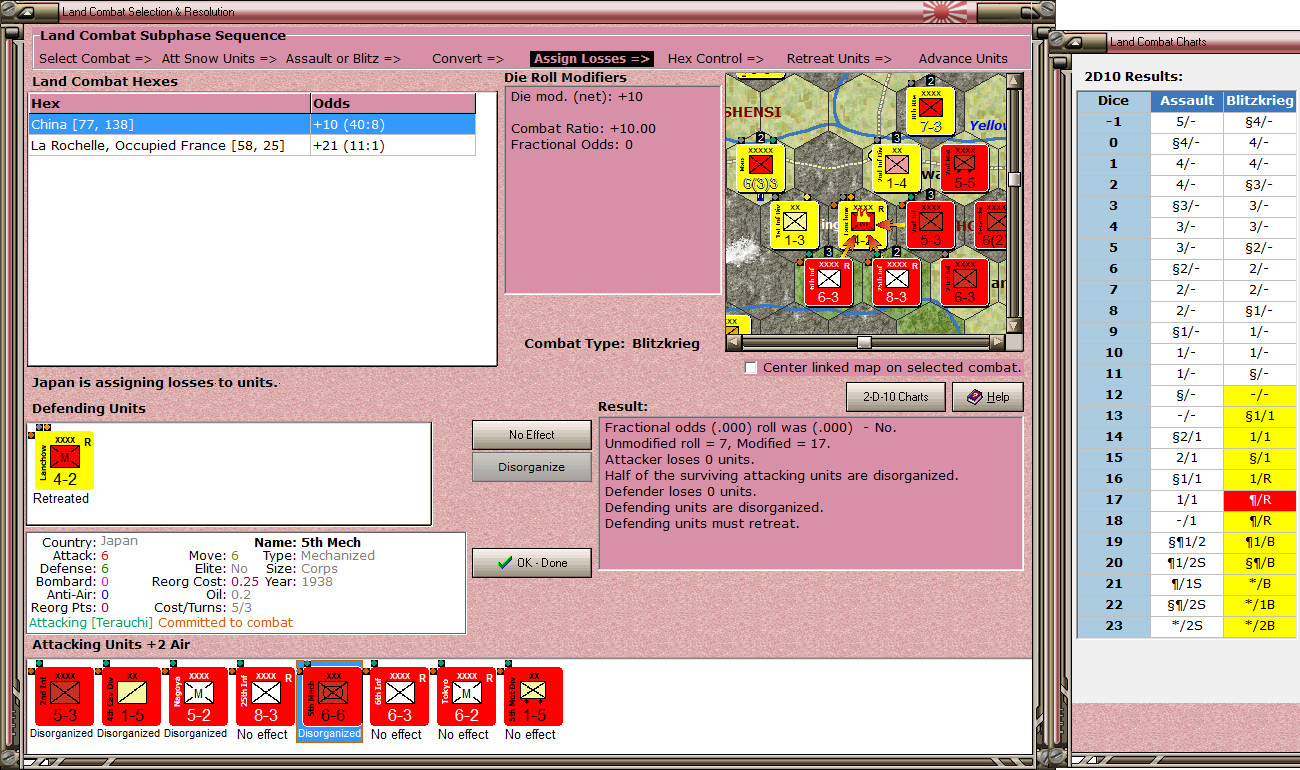Click the Assault column header in charts
The height and width of the screenshot is (770, 1300).
1186,100
